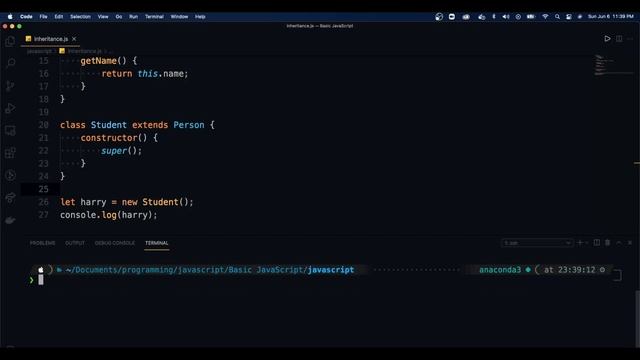The width and height of the screenshot is (640, 360).
Task: Open editor More Actions ellipsis
Action: click(x=630, y=38)
